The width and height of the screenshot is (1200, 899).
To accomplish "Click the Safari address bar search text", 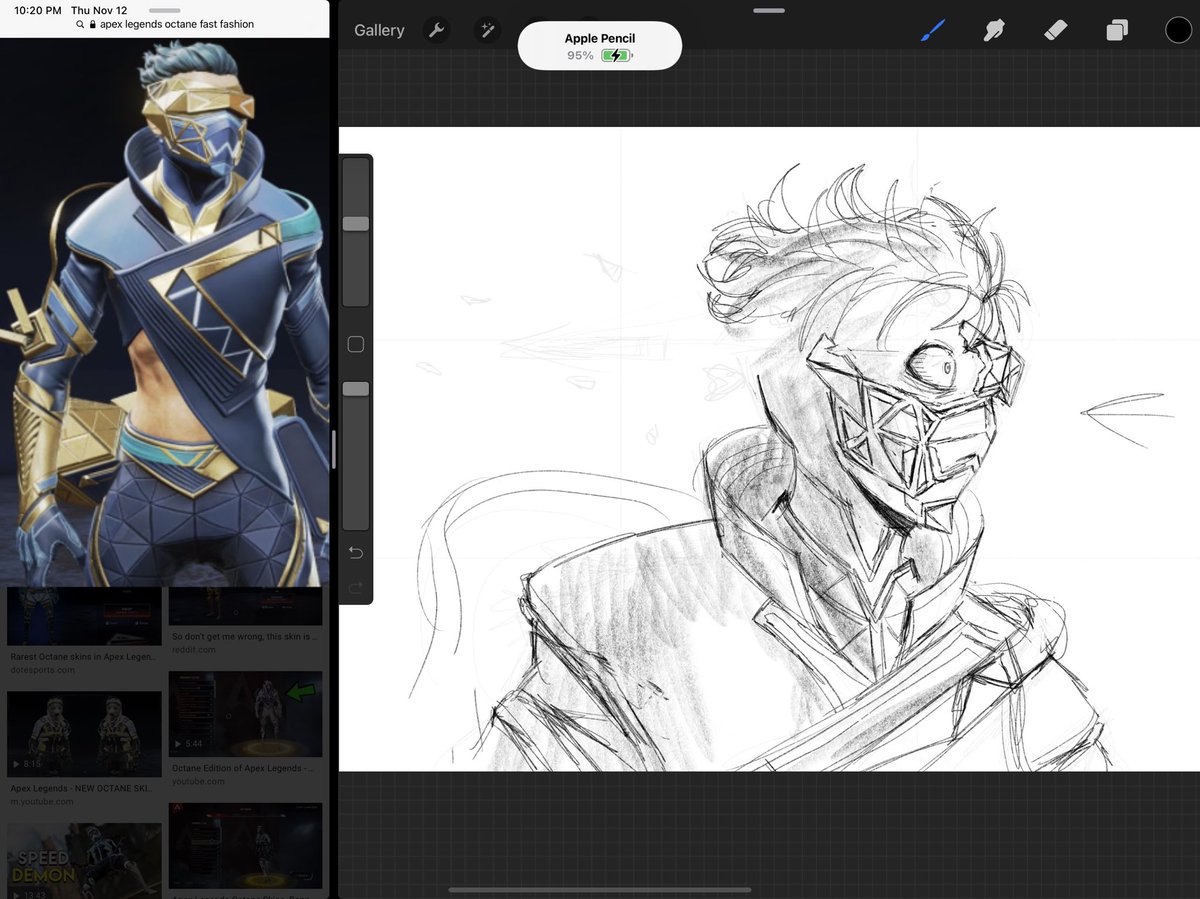I will pos(177,24).
